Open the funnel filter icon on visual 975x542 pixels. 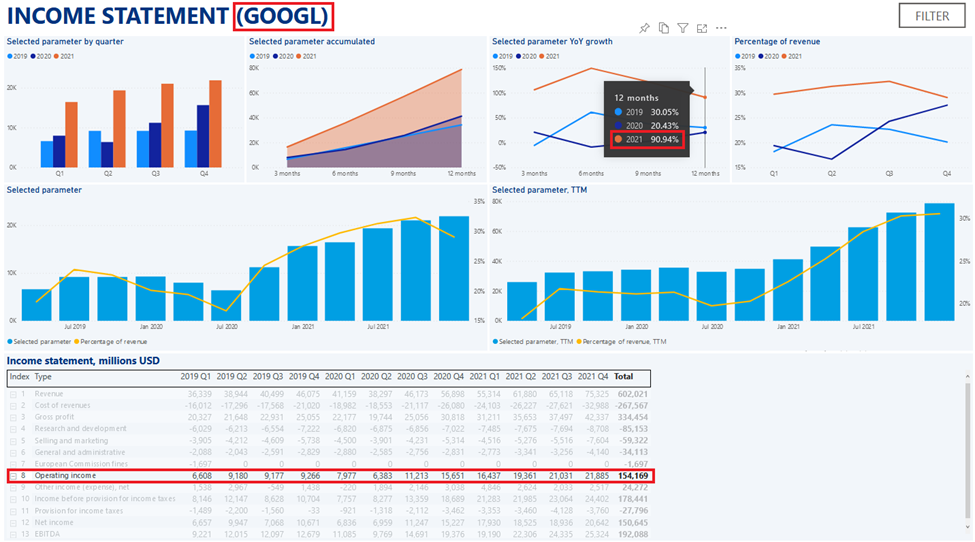682,28
